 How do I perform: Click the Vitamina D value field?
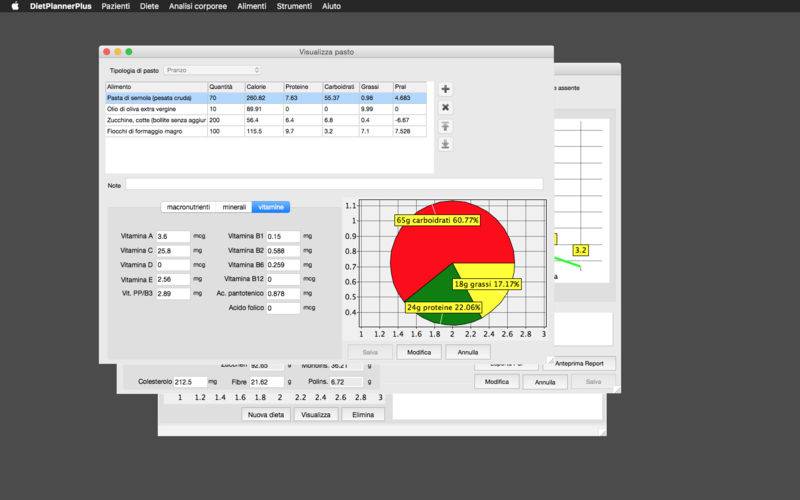coord(173,265)
